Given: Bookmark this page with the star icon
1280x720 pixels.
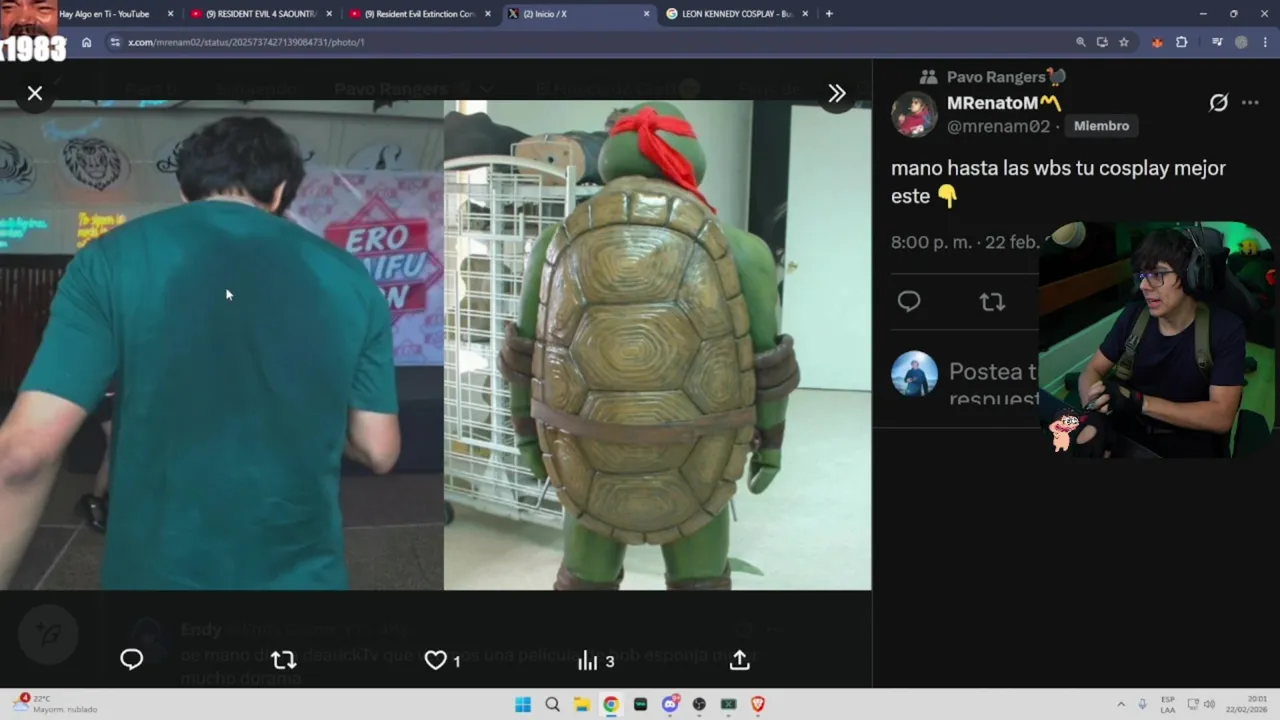Looking at the screenshot, I should [1124, 42].
